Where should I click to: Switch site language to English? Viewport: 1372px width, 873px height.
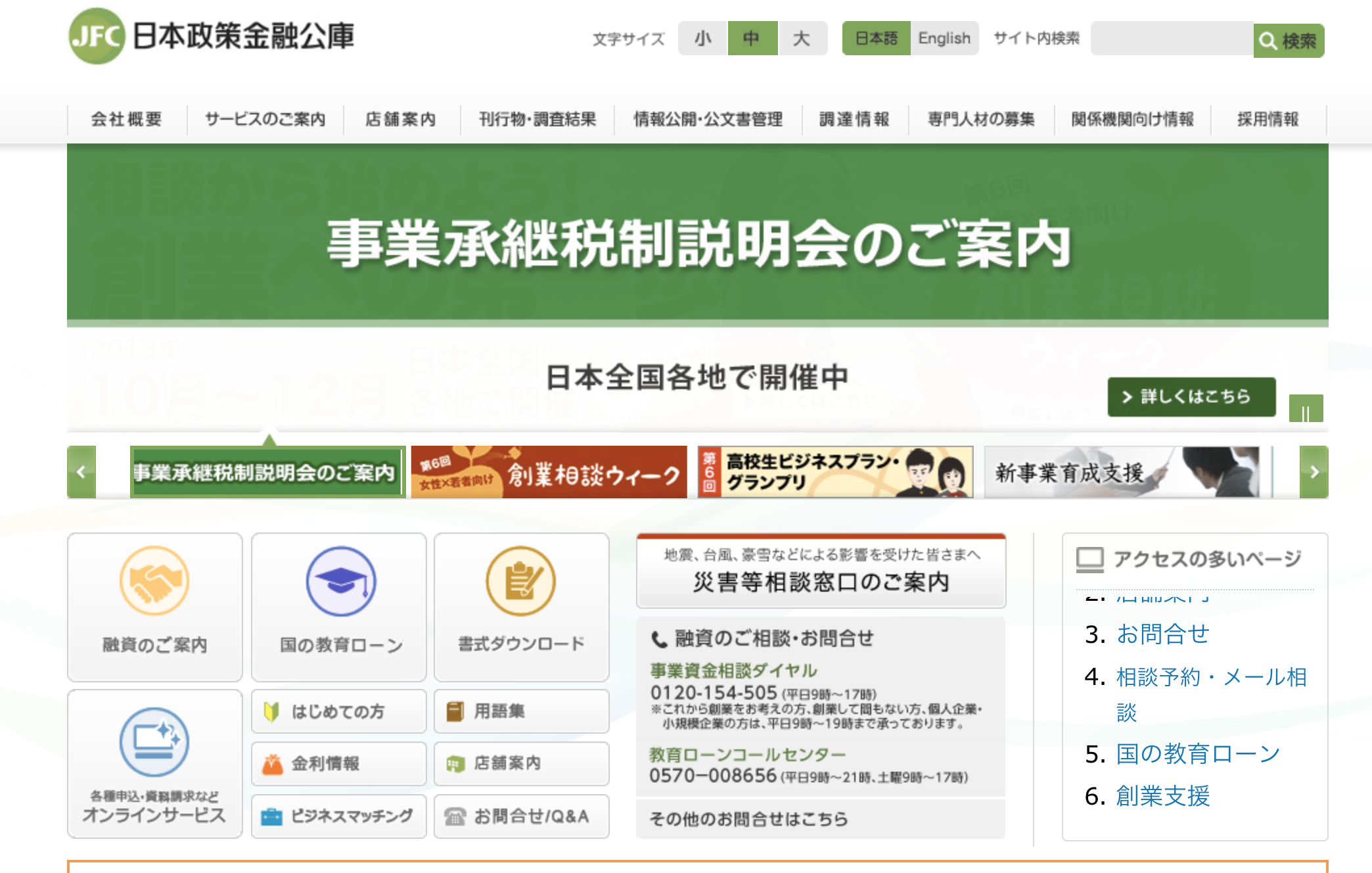click(944, 38)
